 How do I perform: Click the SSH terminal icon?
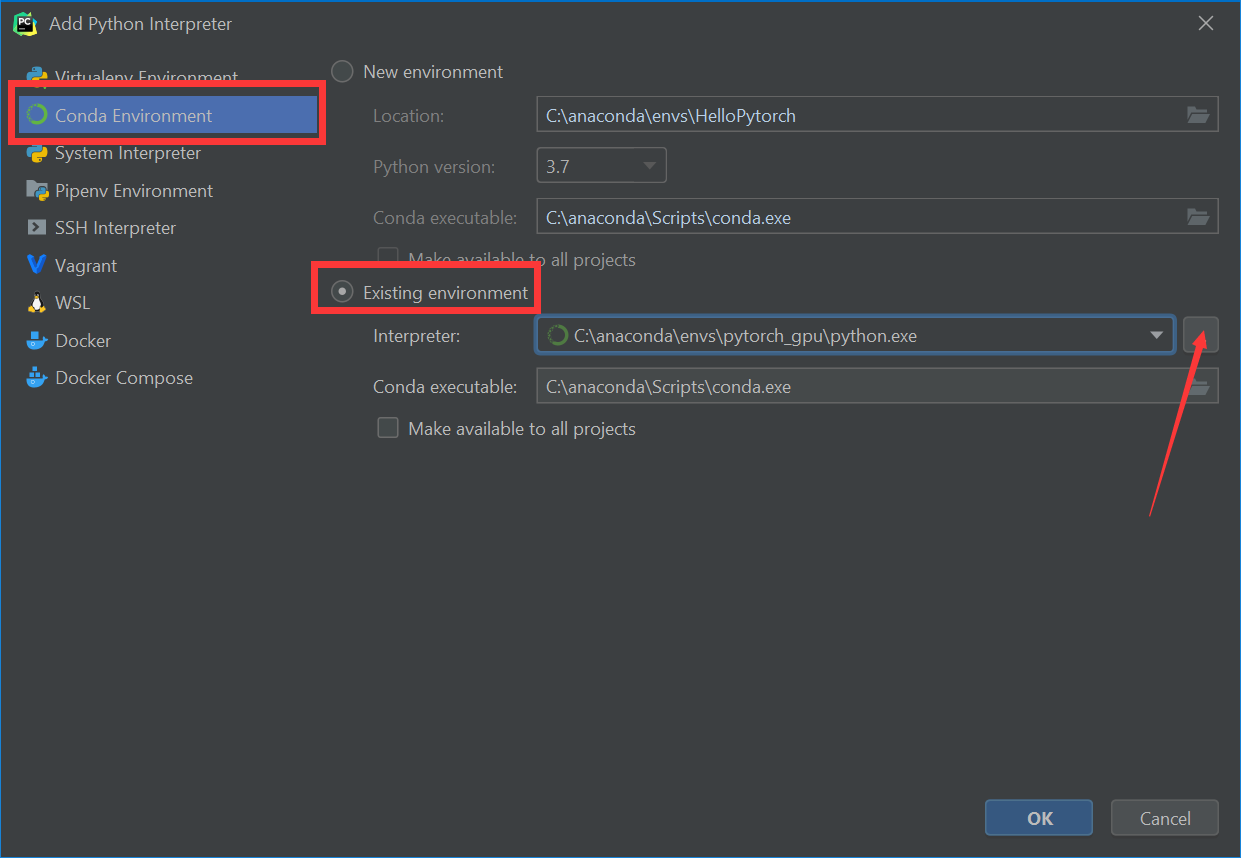coord(37,228)
